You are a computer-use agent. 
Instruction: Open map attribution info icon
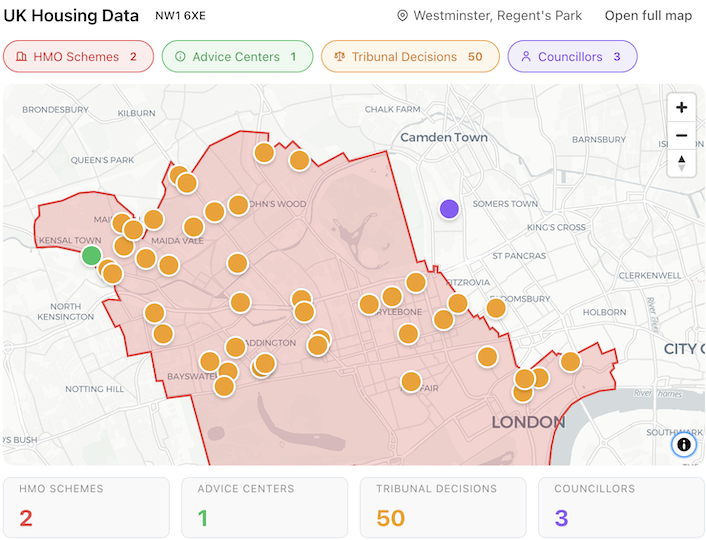684,444
